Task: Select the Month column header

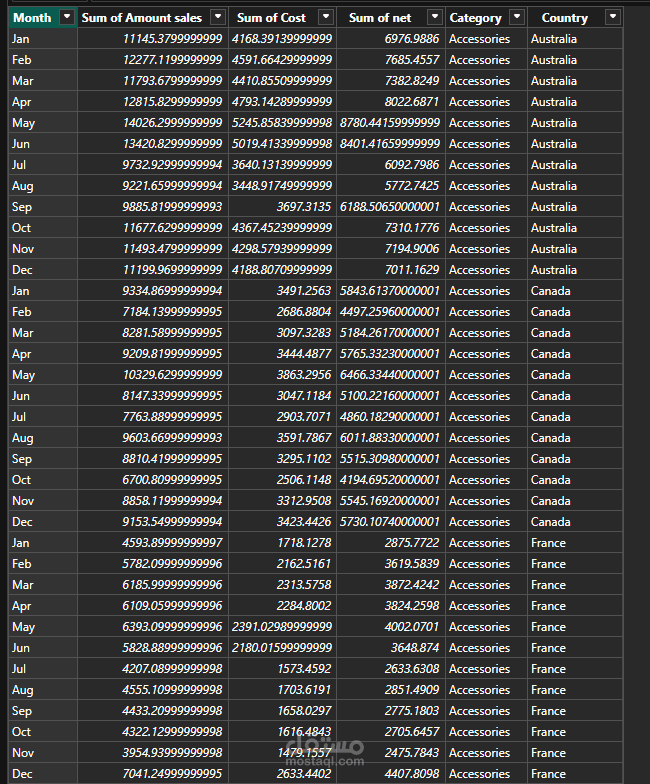Action: pyautogui.click(x=43, y=18)
